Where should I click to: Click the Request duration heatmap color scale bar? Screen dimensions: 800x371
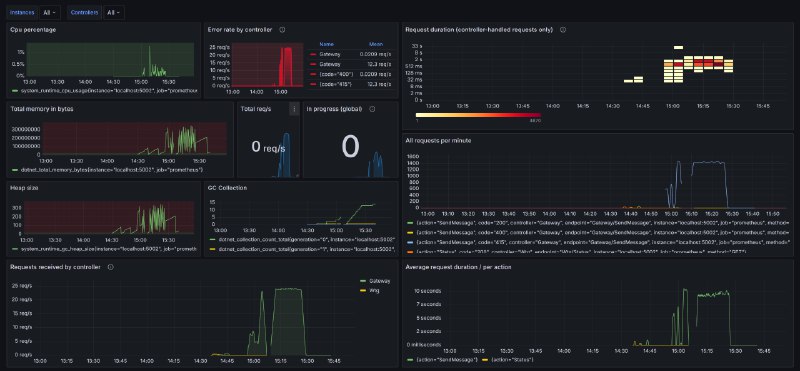coord(478,115)
